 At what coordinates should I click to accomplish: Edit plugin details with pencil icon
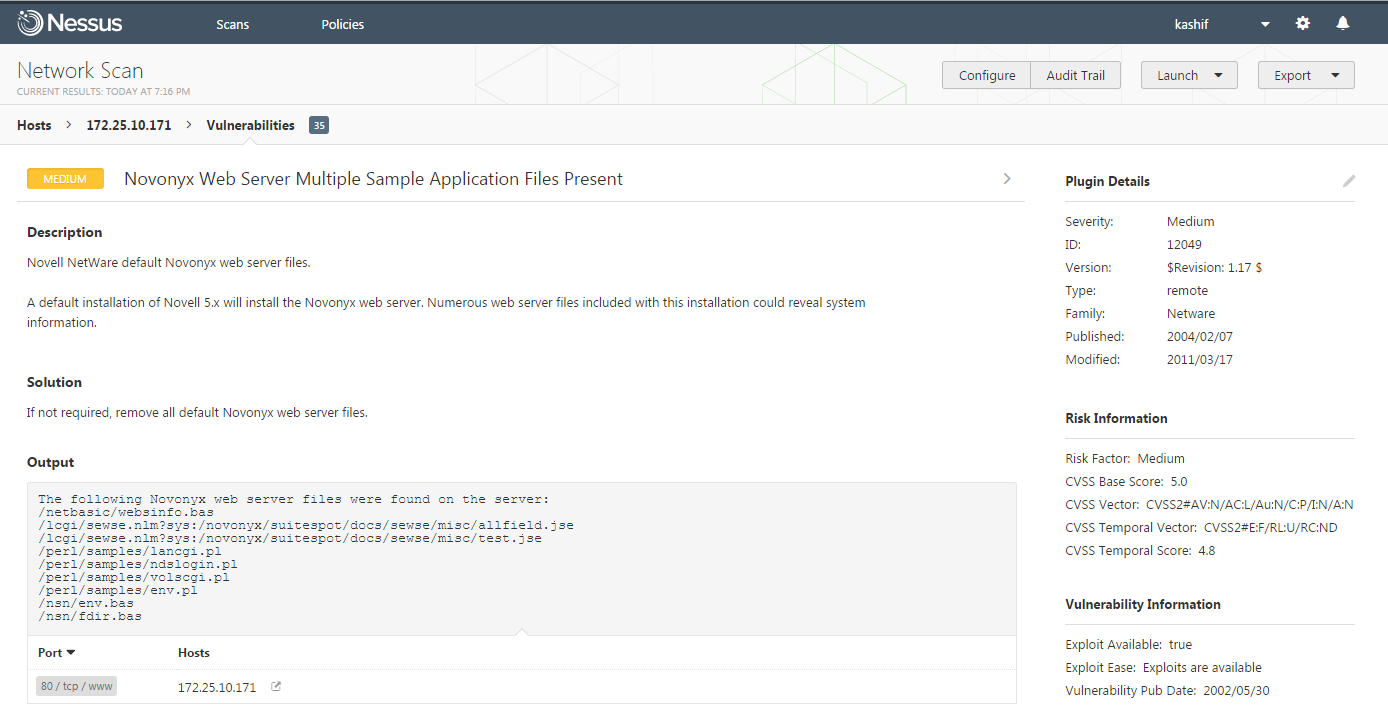coord(1349,181)
